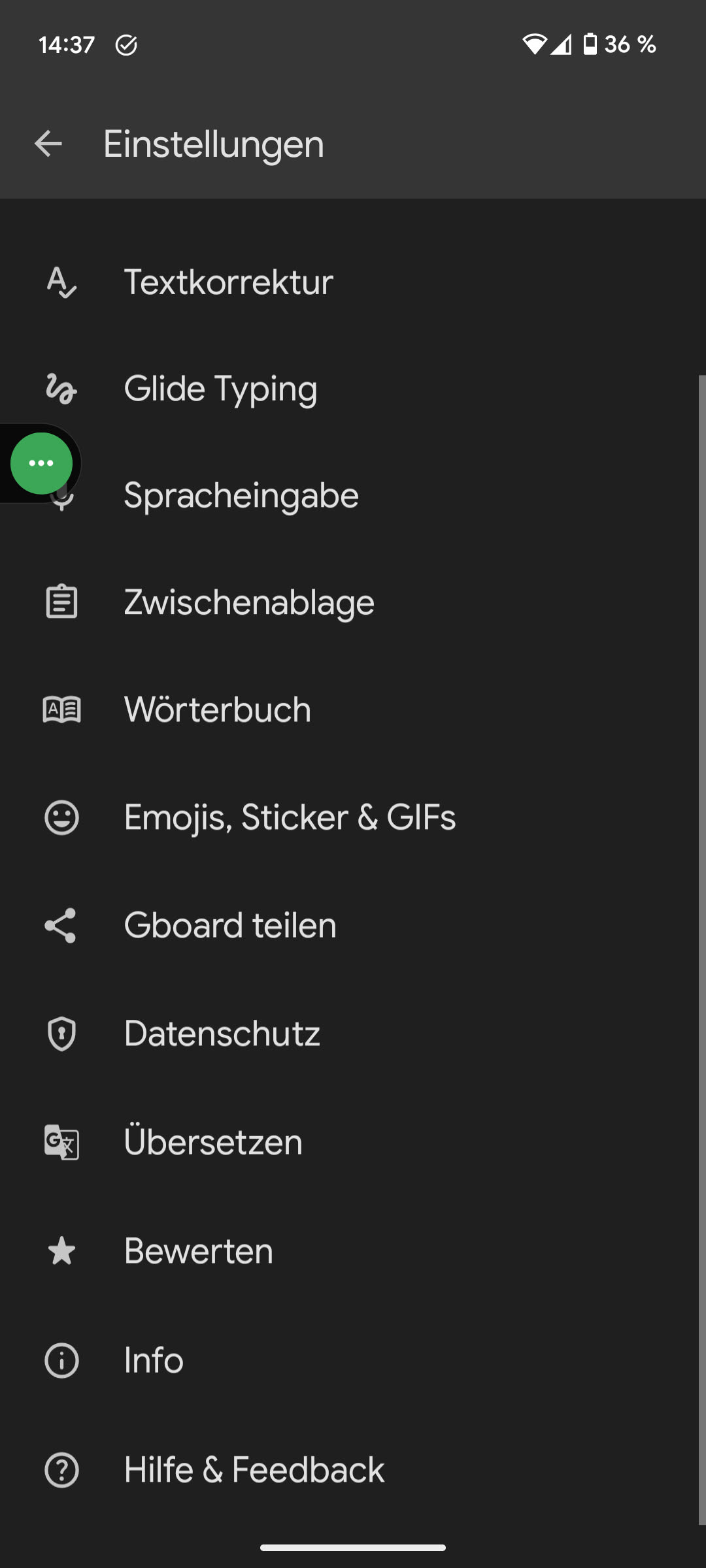Image resolution: width=706 pixels, height=1568 pixels.
Task: Tap the Glide Typing squiggle icon
Action: tap(61, 389)
